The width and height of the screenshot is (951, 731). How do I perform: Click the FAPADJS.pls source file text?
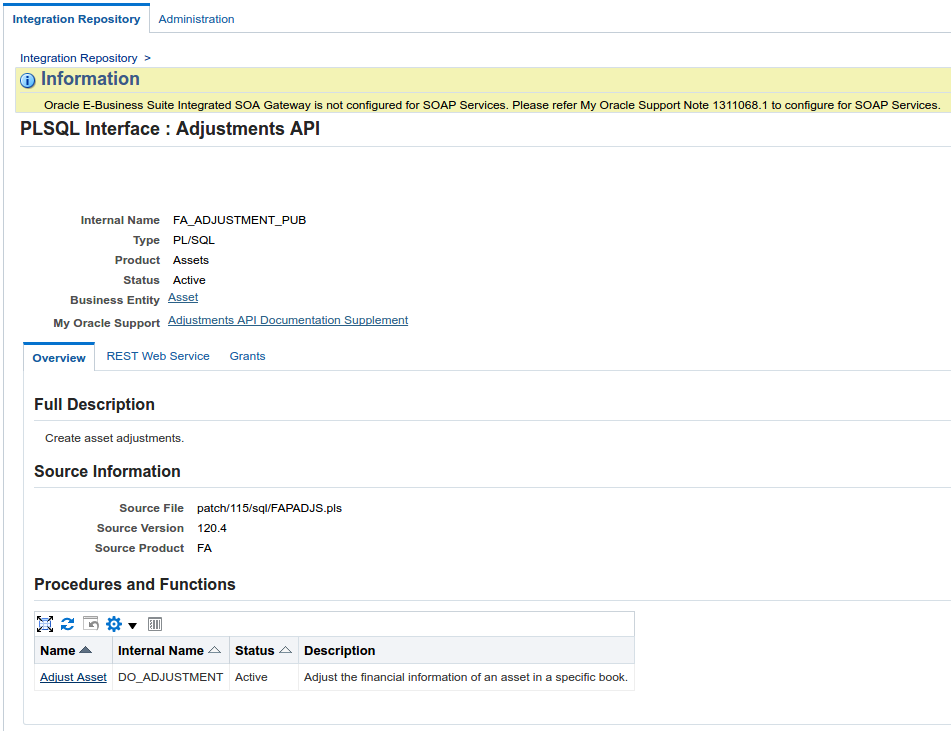pos(270,508)
